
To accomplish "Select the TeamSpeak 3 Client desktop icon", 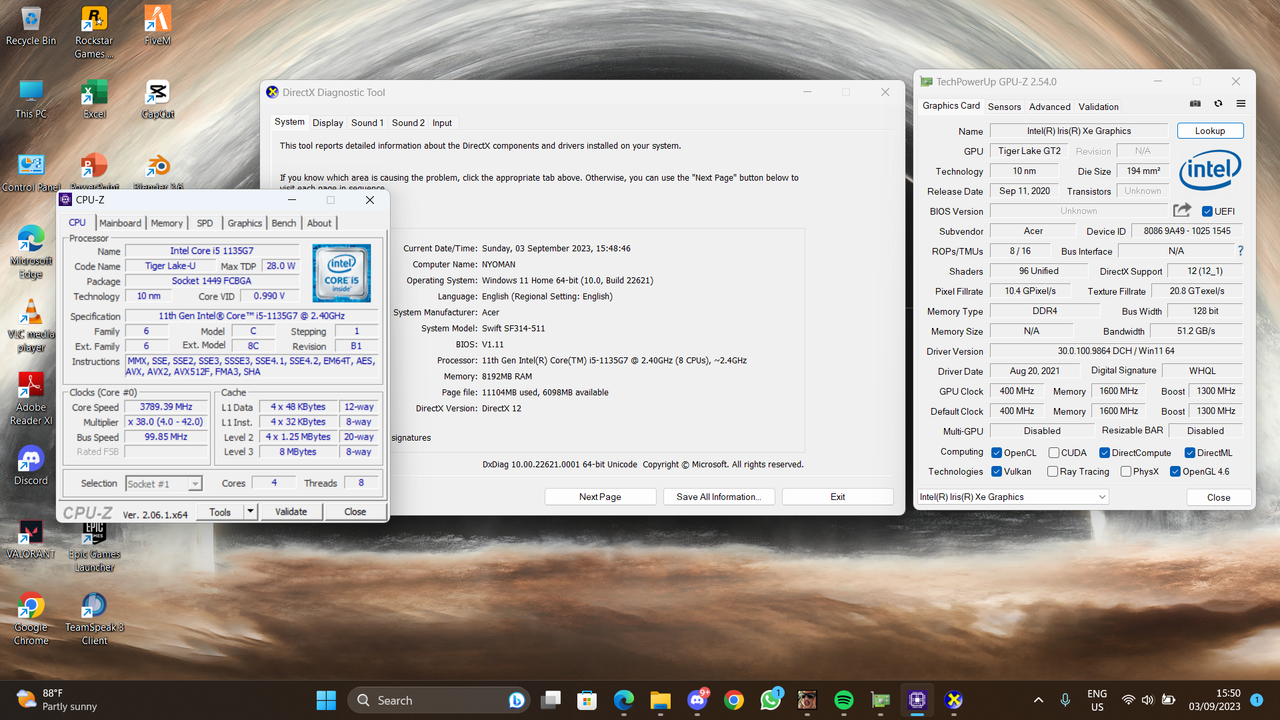I will (x=94, y=619).
